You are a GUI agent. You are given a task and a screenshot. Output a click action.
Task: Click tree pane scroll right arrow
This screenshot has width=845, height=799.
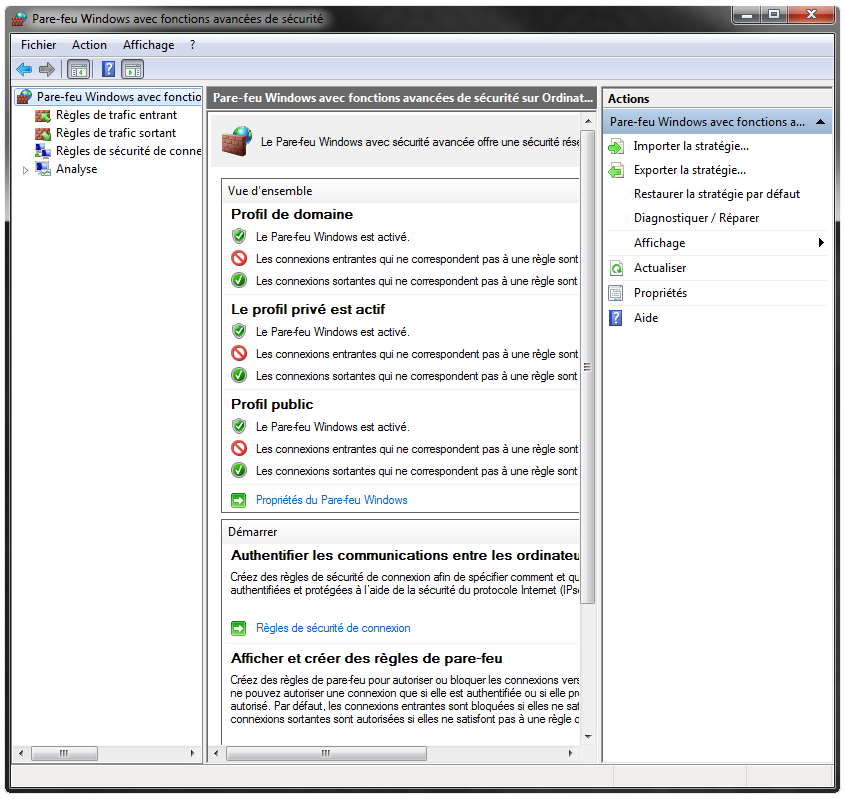pyautogui.click(x=192, y=753)
